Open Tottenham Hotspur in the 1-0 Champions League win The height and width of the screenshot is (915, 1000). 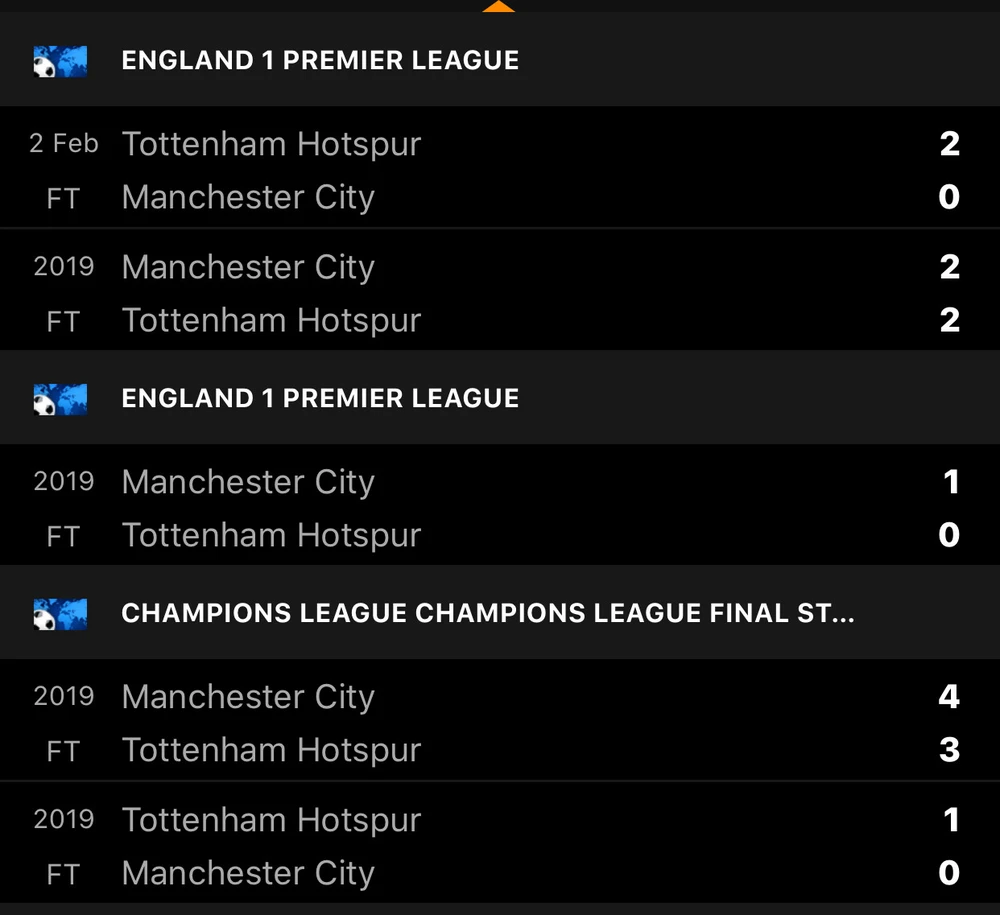point(271,820)
